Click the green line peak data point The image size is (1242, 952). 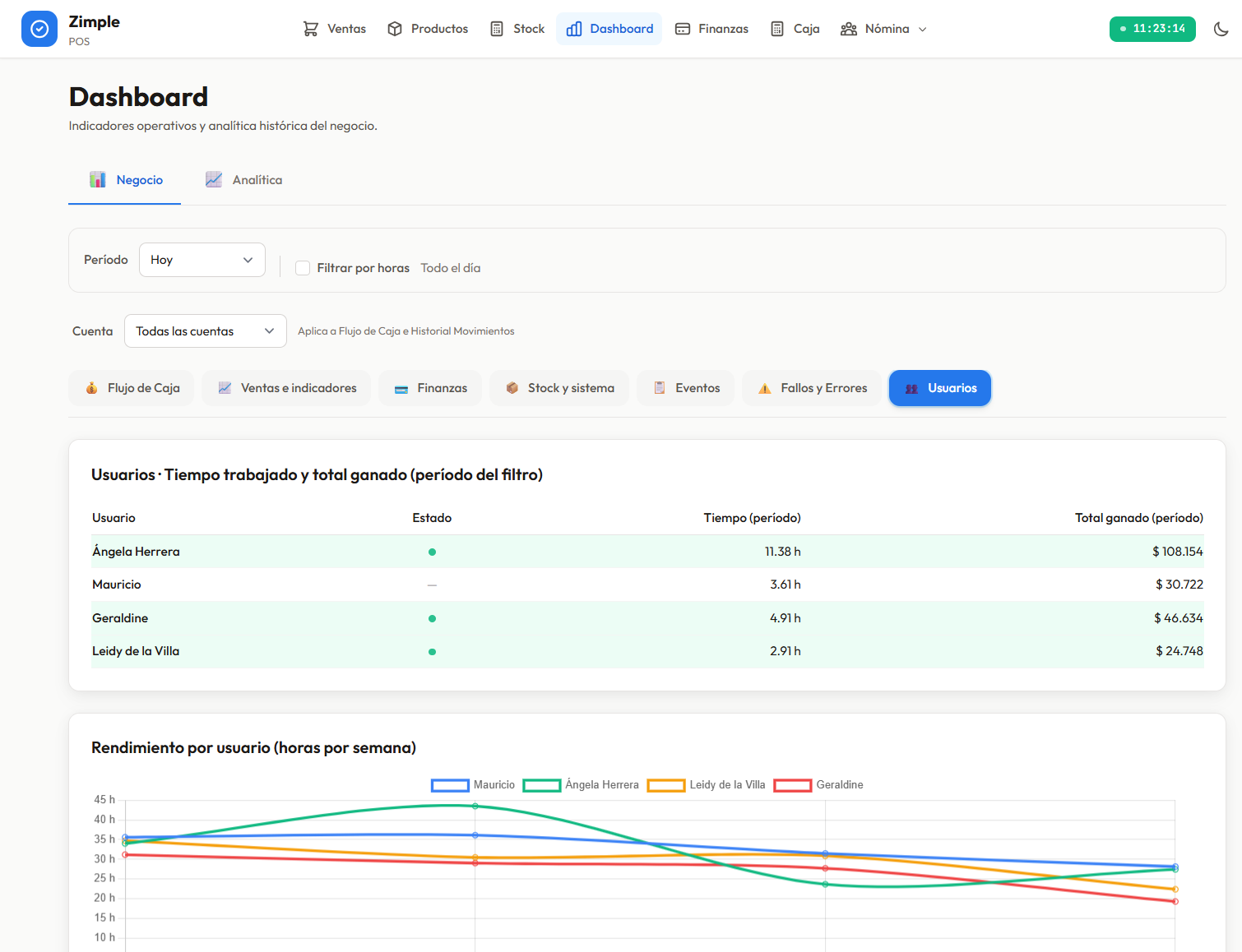point(475,806)
